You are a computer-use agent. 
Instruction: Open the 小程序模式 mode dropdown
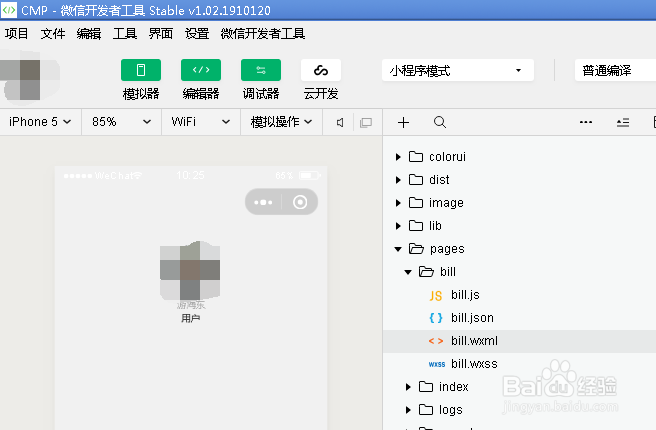458,70
